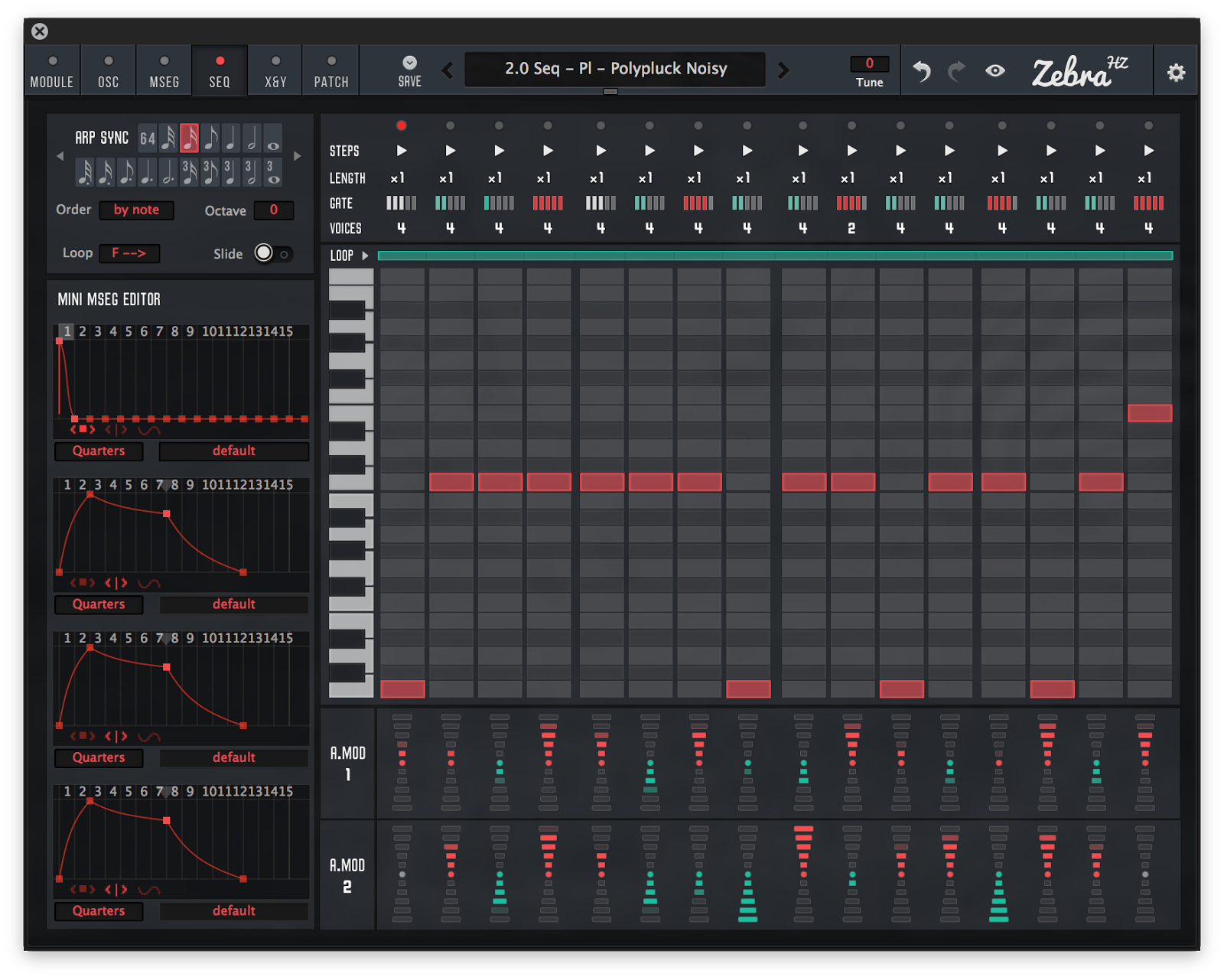Open the preset name display '2.0 Seq – Pl – Polypluck Noisy'
The width and height of the screenshot is (1224, 980).
point(615,69)
